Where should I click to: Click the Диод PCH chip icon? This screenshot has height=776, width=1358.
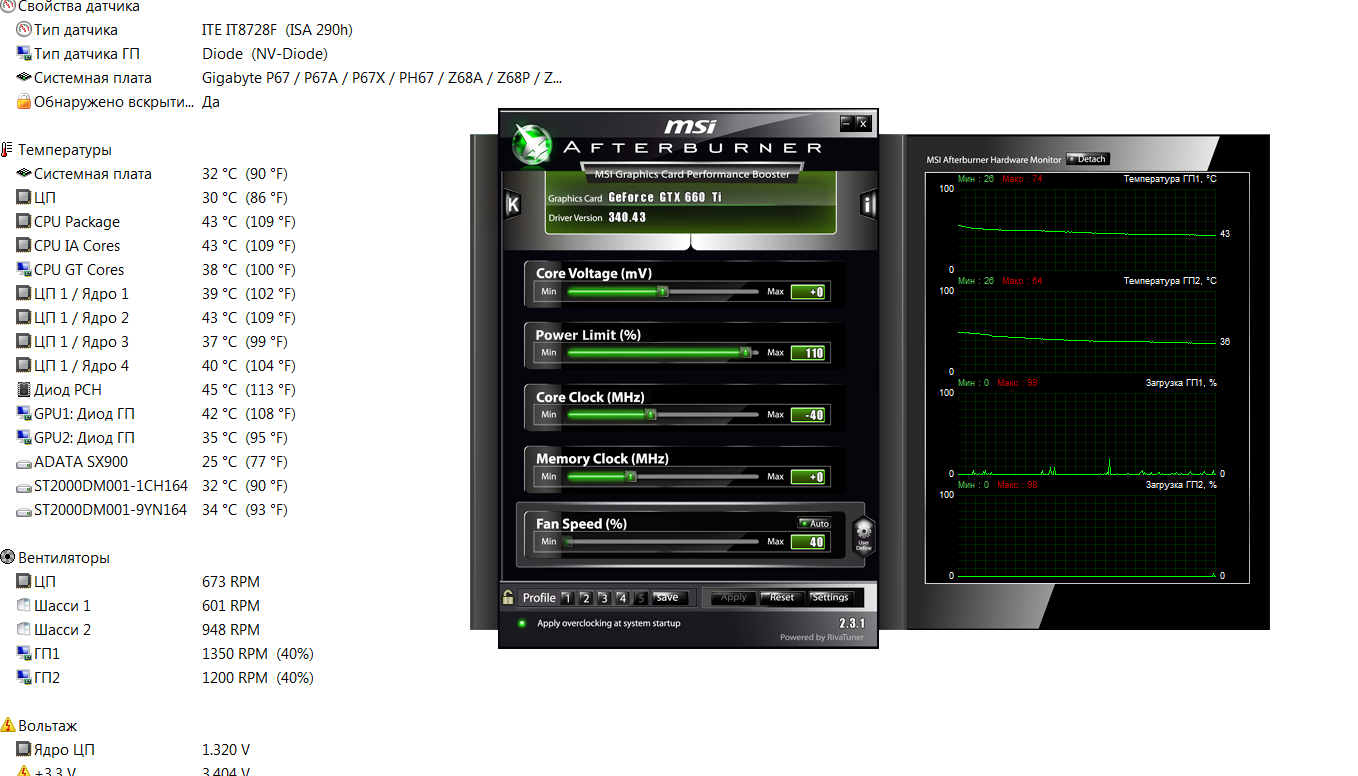(24, 390)
